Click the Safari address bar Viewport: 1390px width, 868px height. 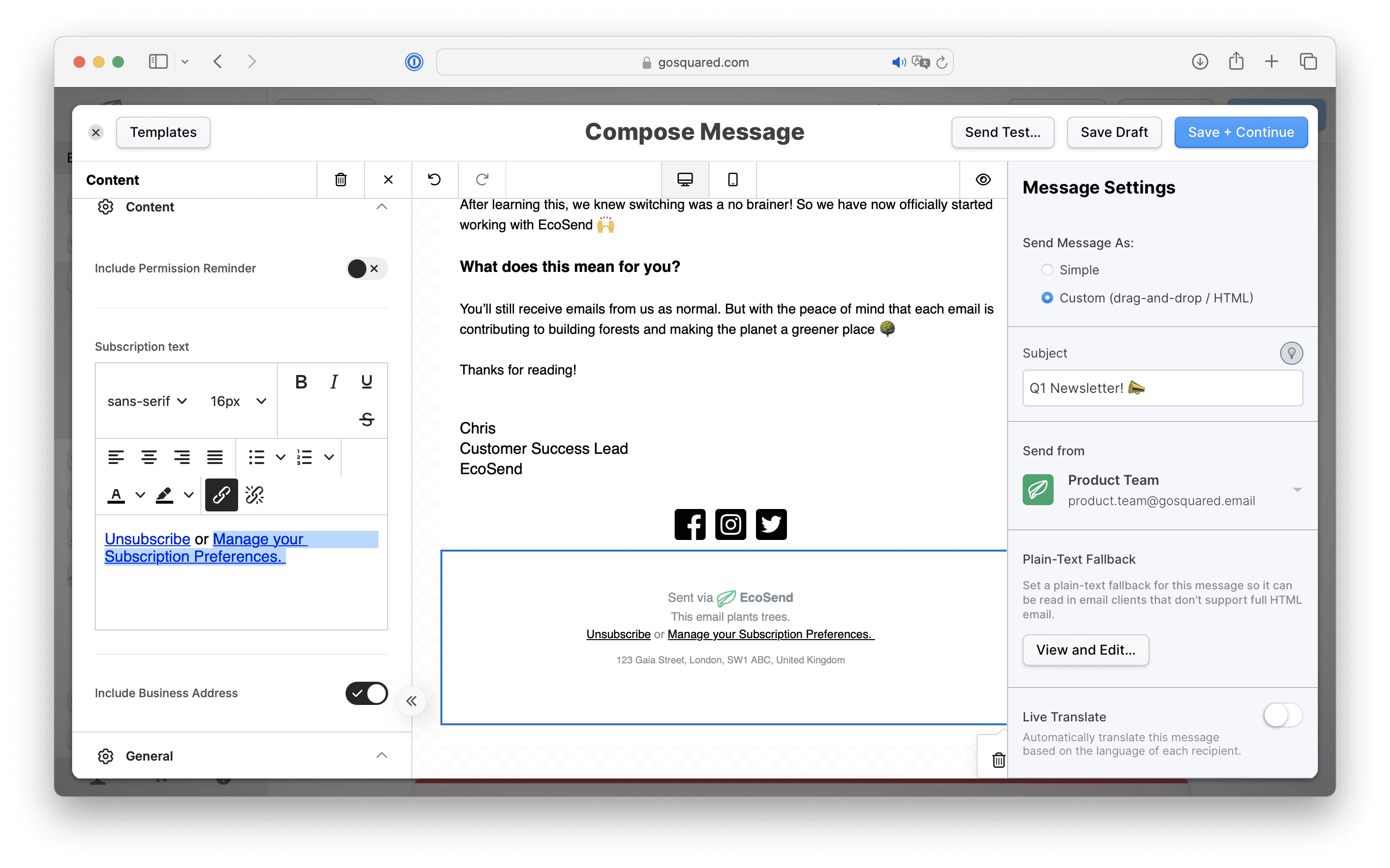coord(695,62)
